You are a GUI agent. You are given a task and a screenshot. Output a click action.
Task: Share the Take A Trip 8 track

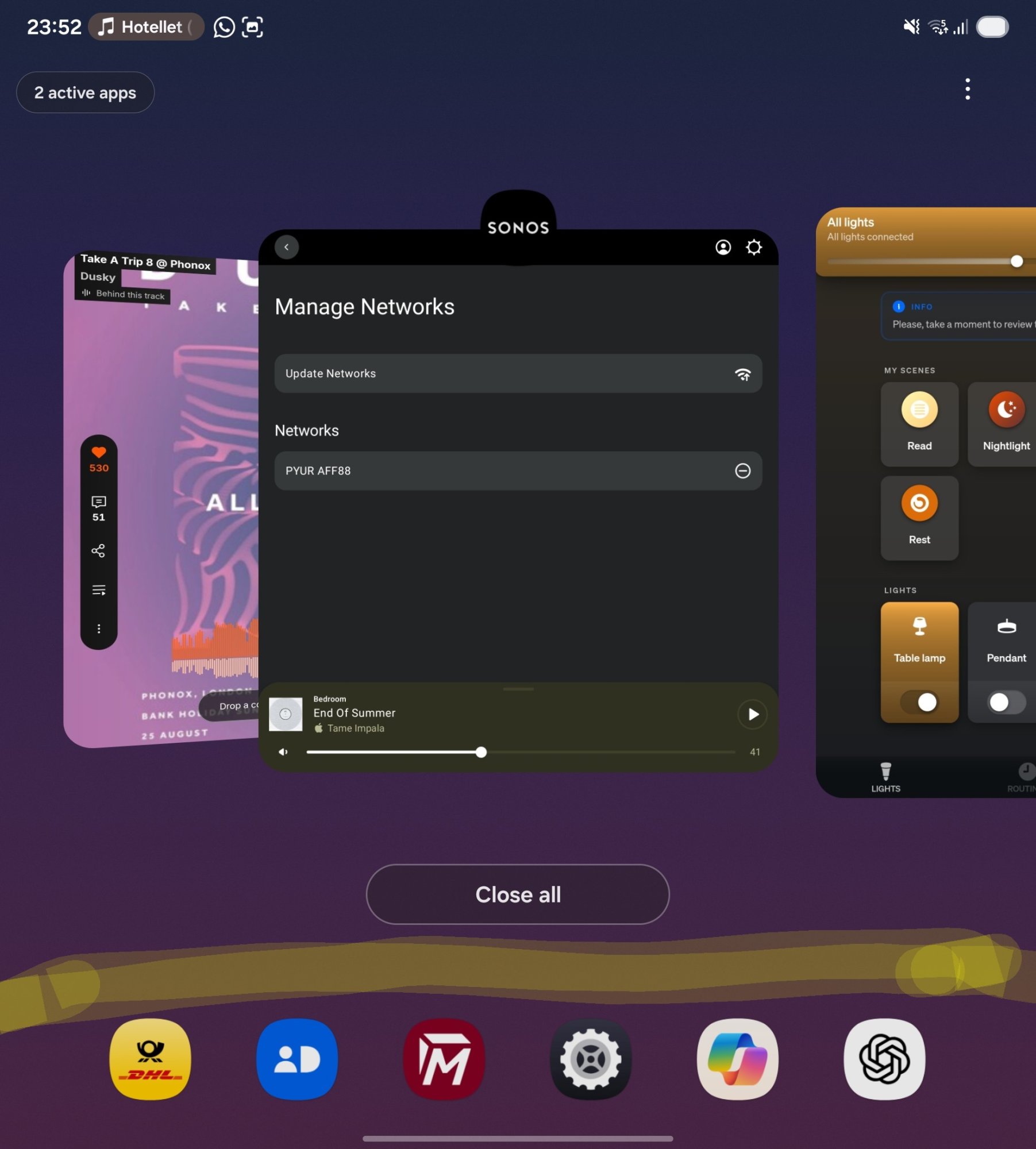tap(98, 551)
